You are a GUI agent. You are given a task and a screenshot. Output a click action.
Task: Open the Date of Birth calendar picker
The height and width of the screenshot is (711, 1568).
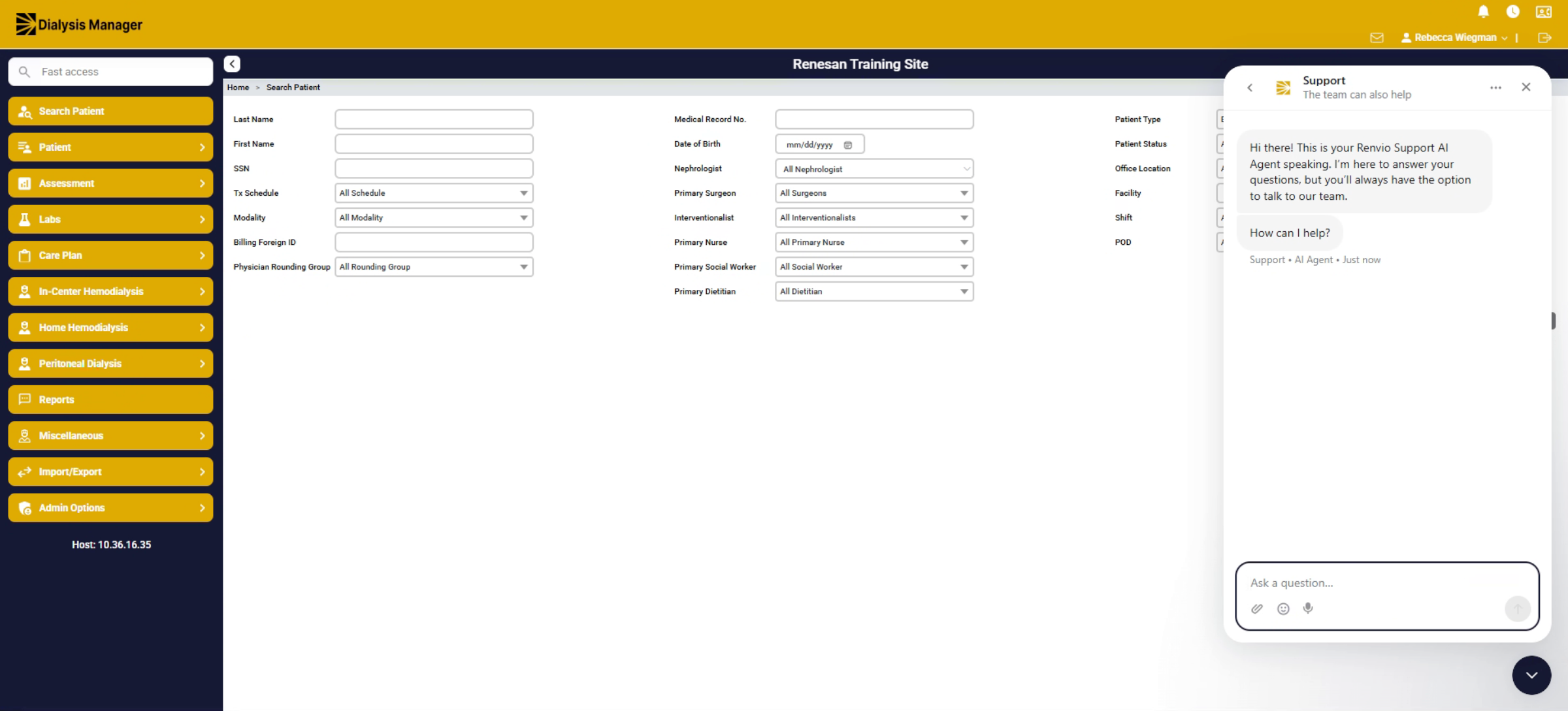pos(848,145)
